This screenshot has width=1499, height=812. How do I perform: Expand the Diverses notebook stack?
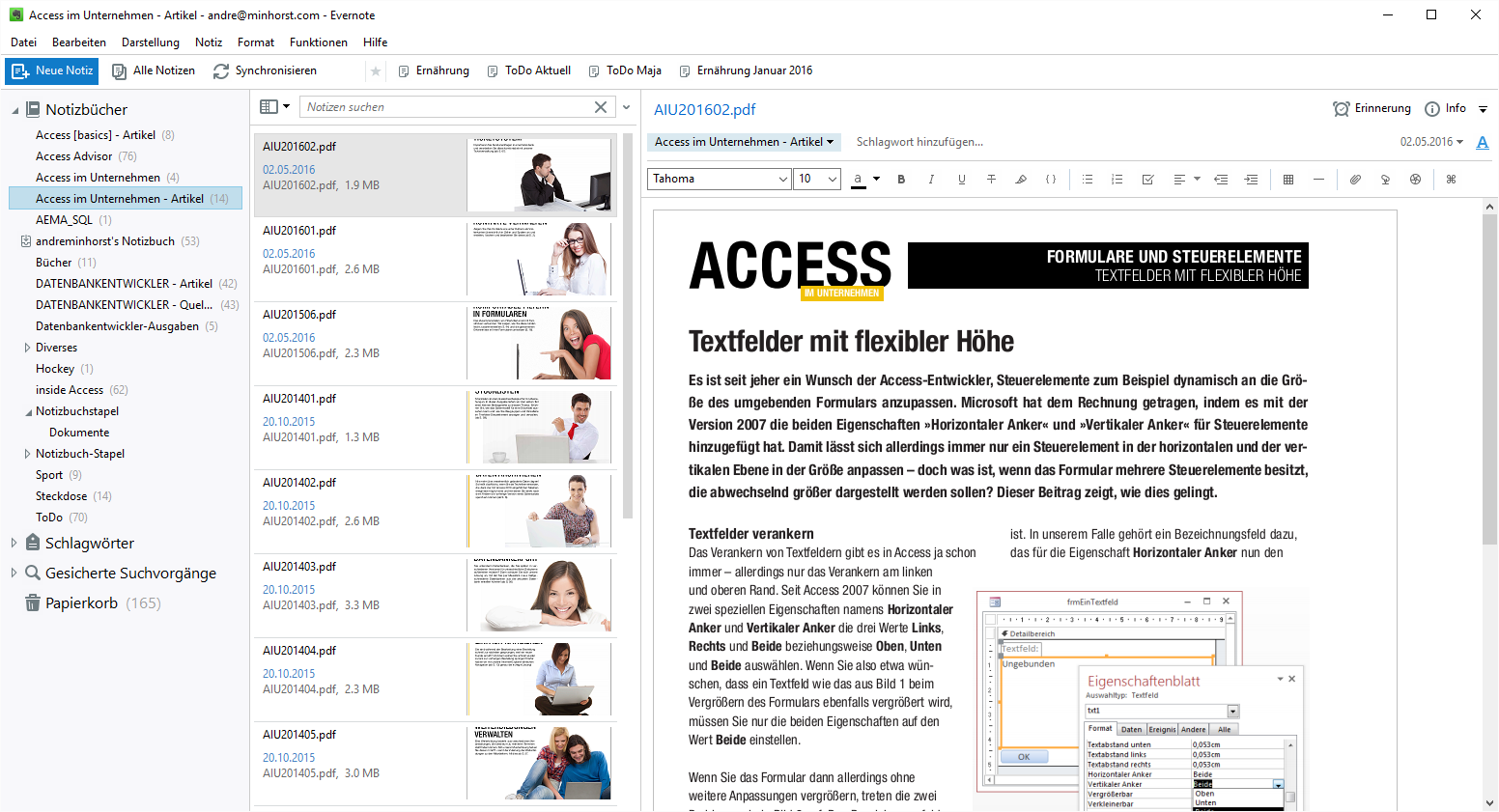click(x=27, y=348)
